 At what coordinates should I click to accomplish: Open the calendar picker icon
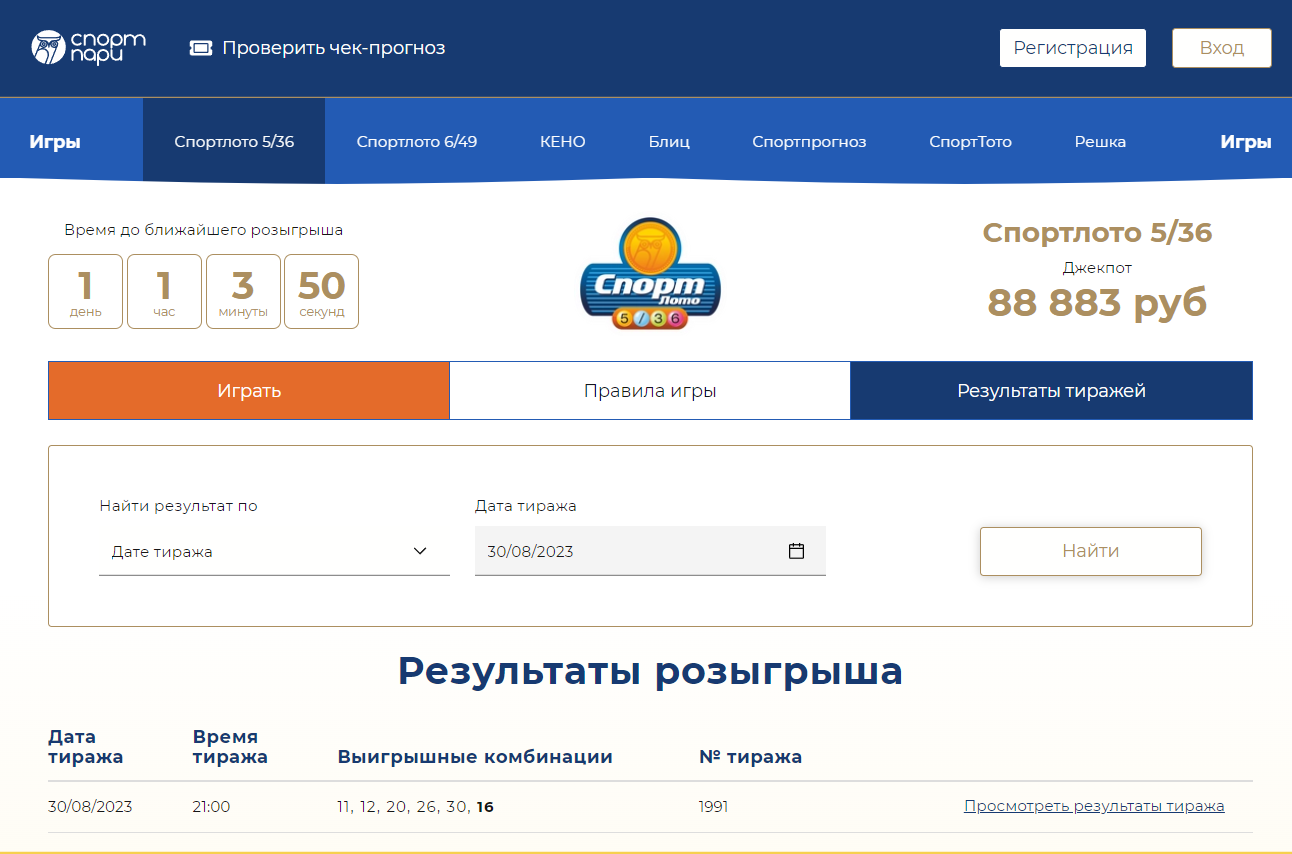[x=796, y=551]
